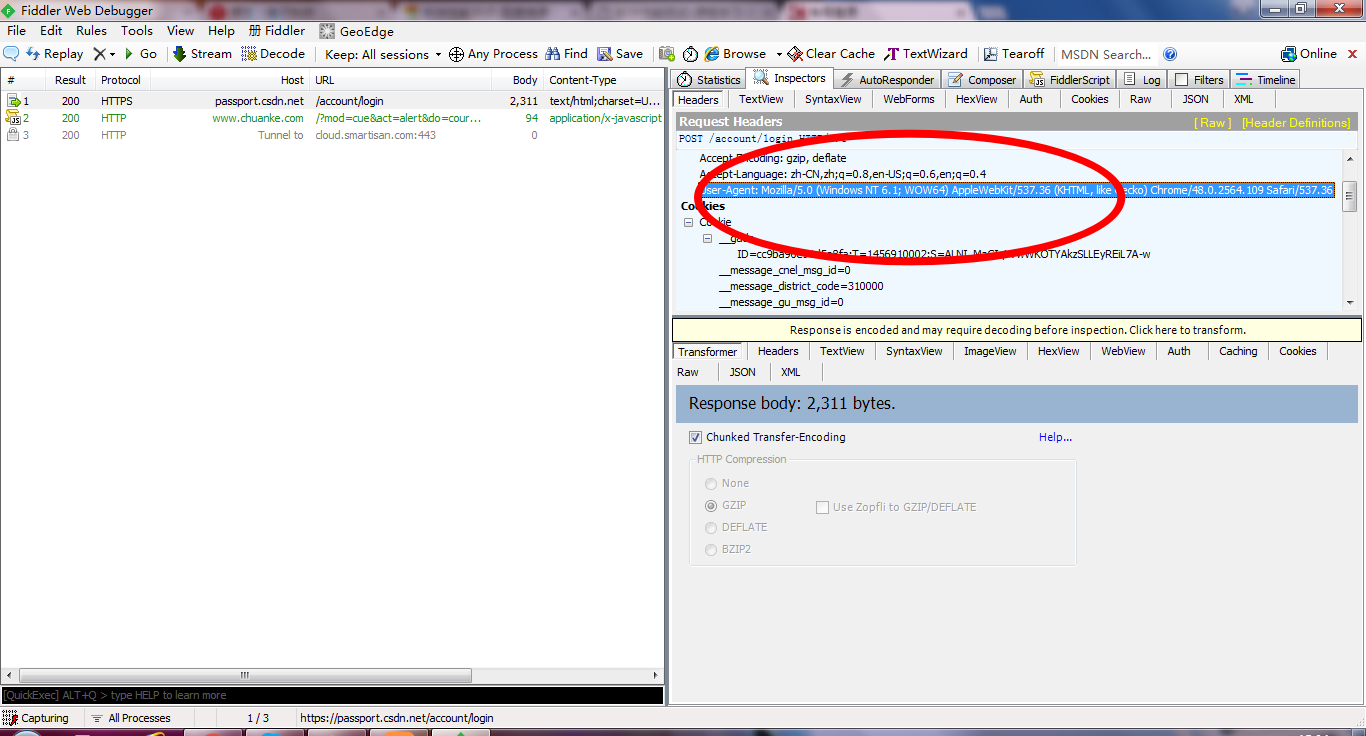This screenshot has width=1366, height=736.
Task: Open the Help... link in Transformer
Action: pos(1055,437)
